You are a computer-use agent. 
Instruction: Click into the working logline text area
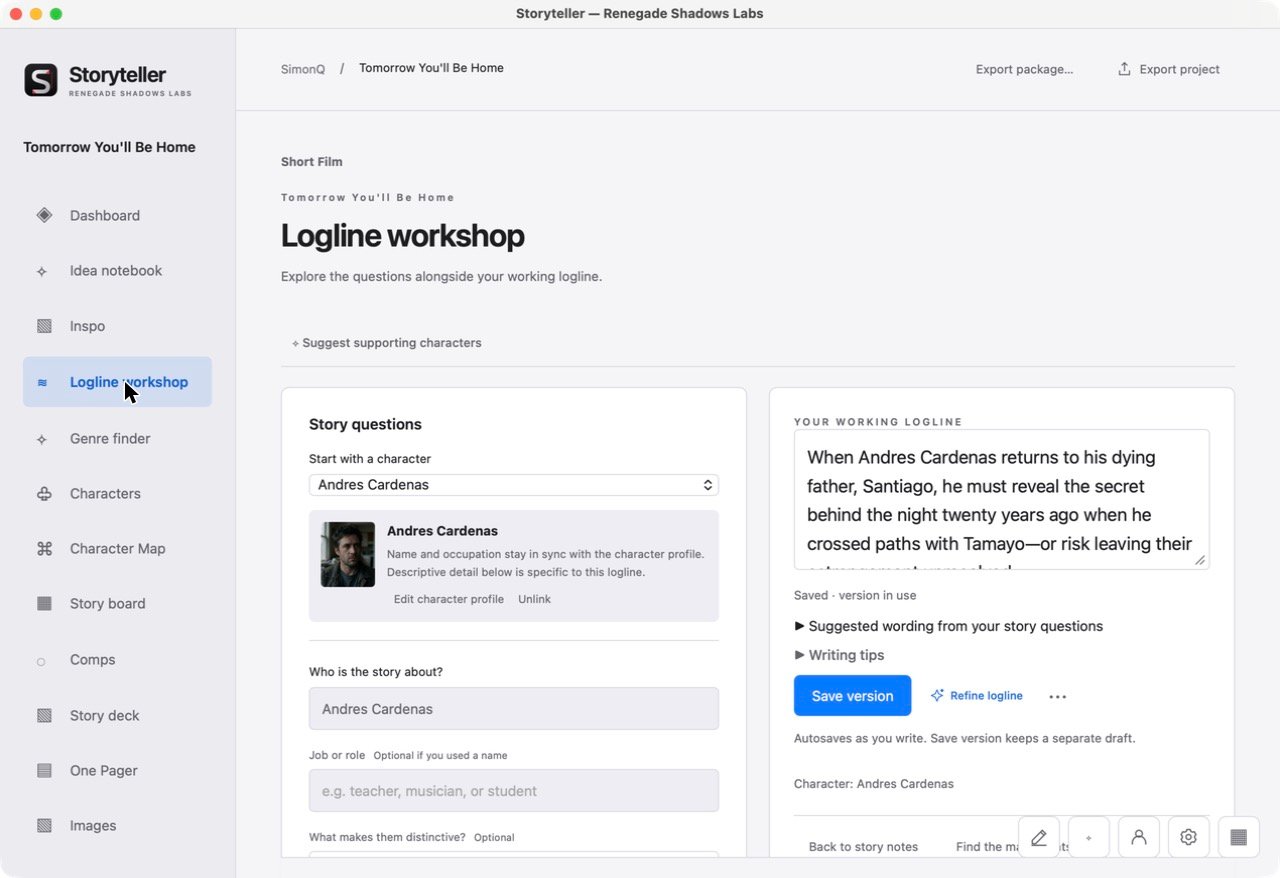tap(1002, 500)
